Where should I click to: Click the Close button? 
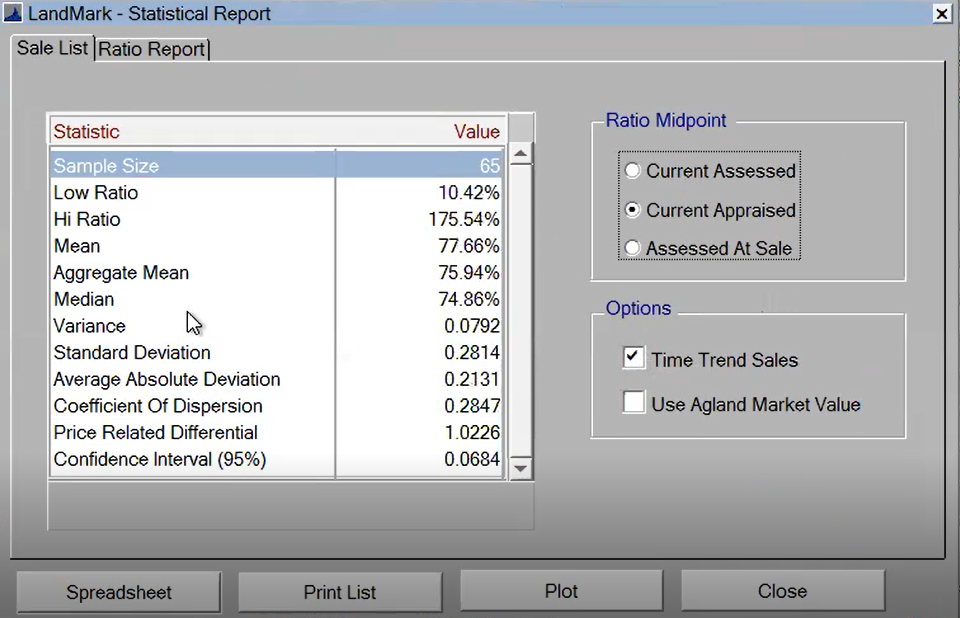(x=782, y=591)
